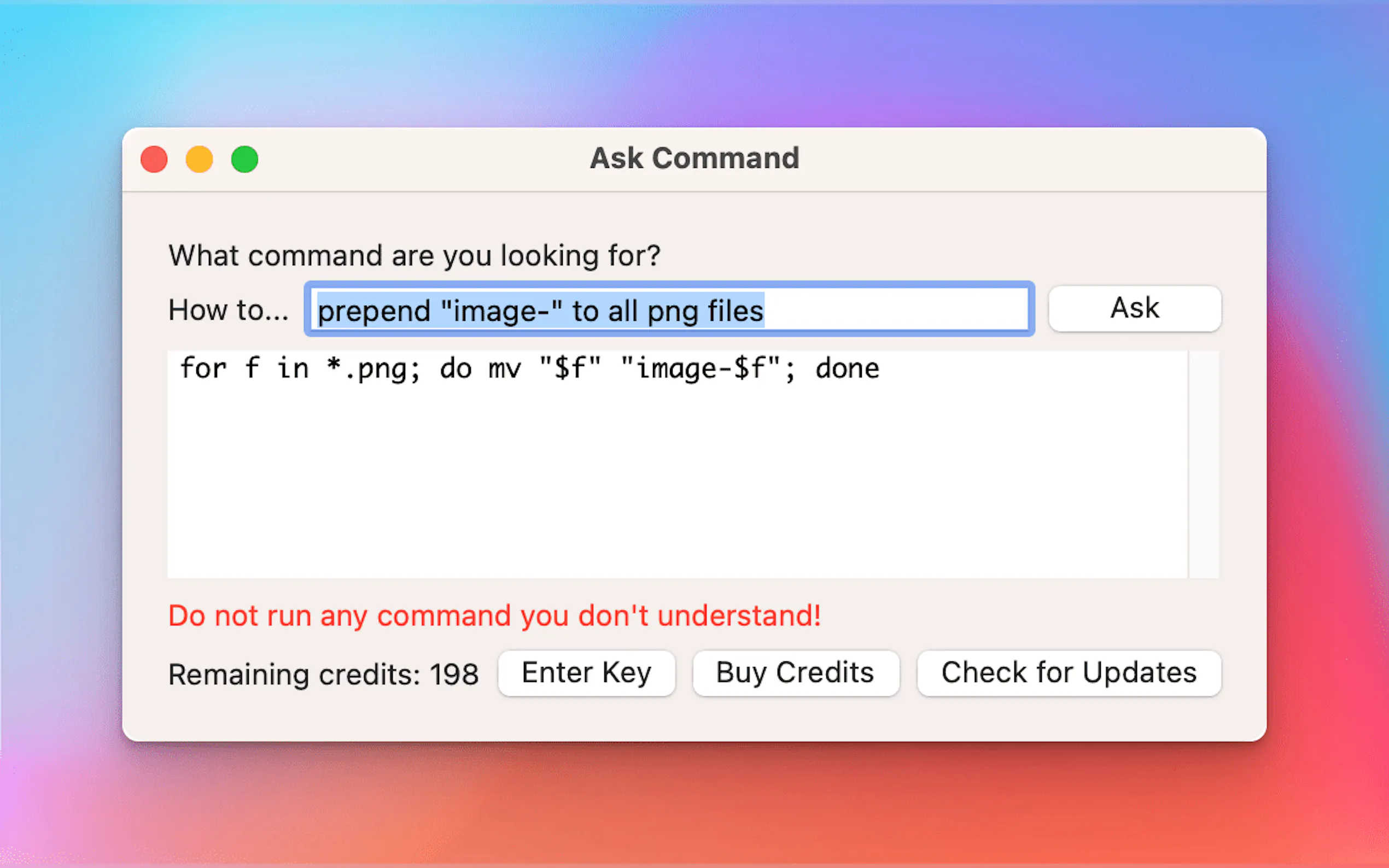Maximize the window with green button
Screen dimensions: 1389x868
(x=244, y=159)
